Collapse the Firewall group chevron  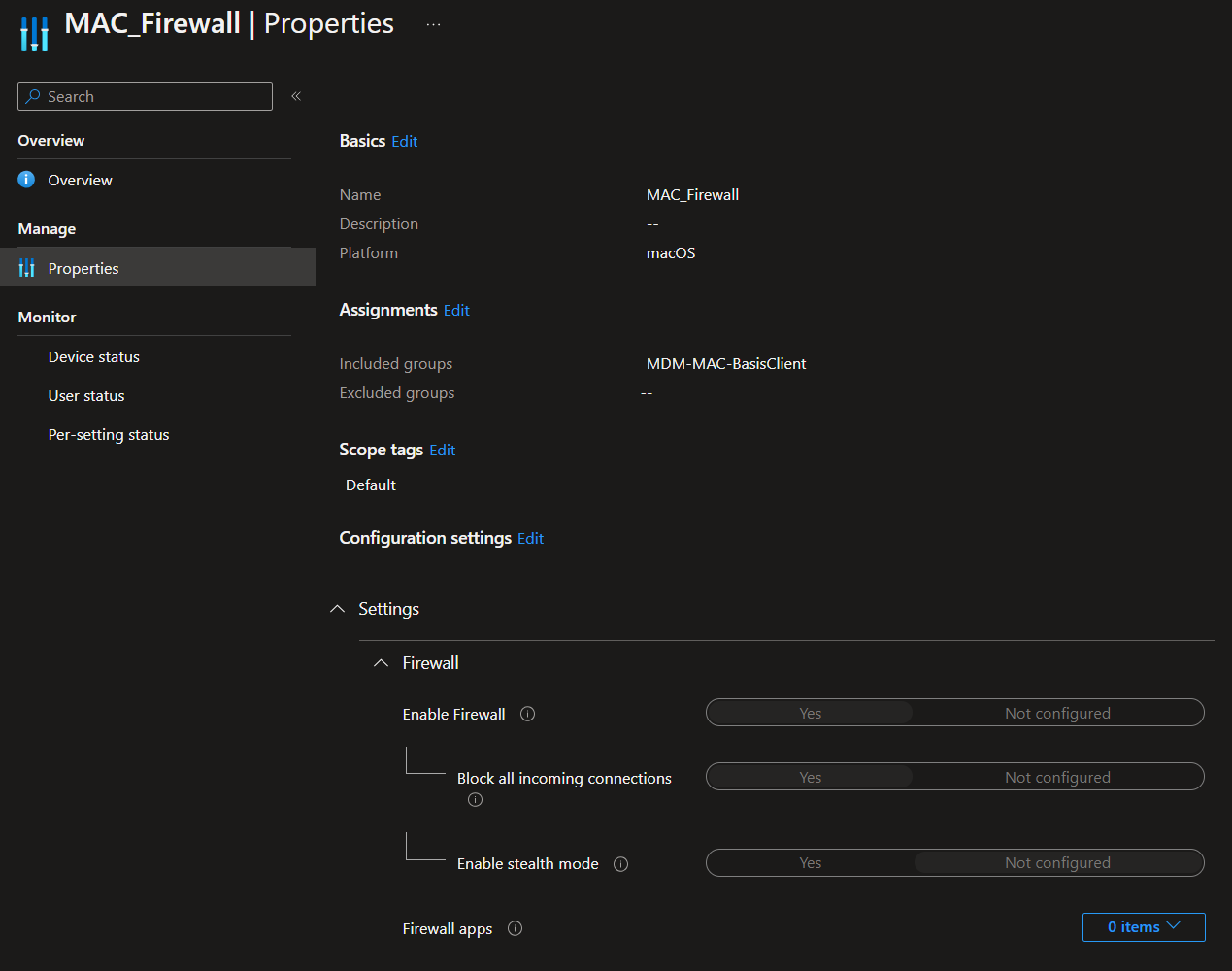coord(382,663)
